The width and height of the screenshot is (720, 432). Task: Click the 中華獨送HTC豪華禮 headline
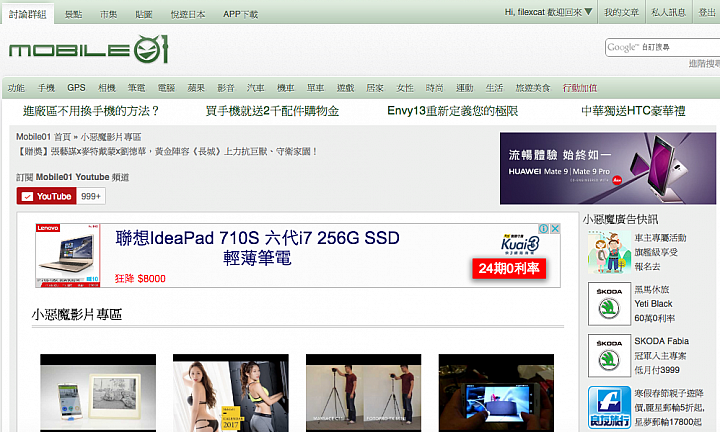point(633,111)
